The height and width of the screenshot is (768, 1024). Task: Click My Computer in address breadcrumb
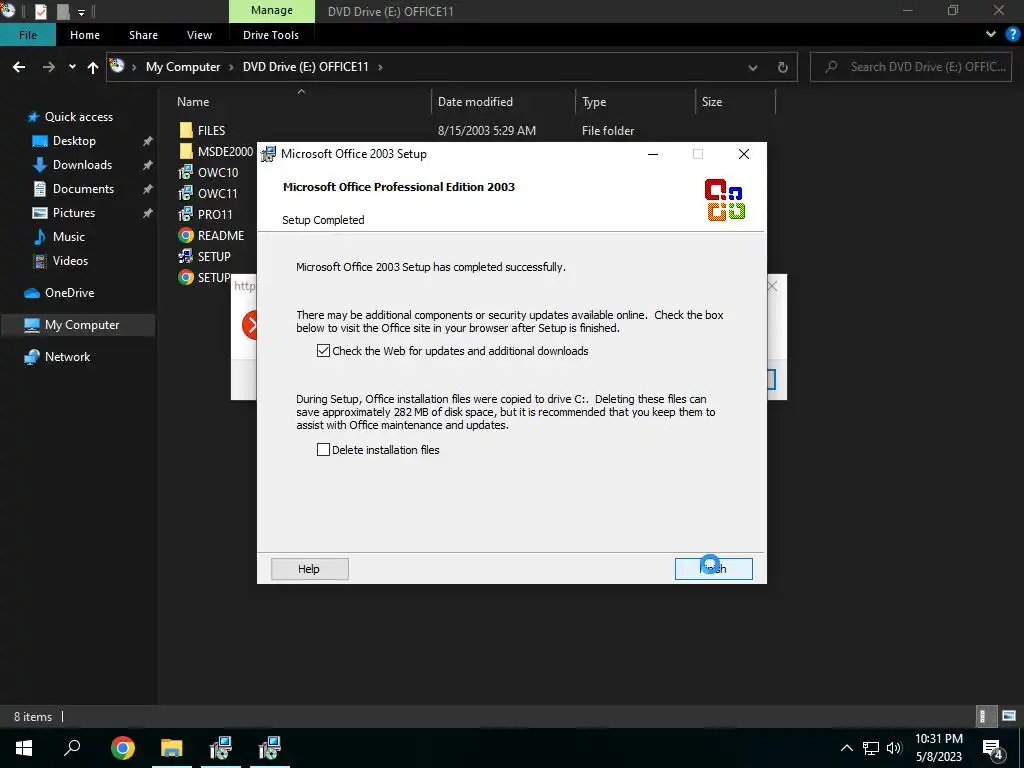183,67
